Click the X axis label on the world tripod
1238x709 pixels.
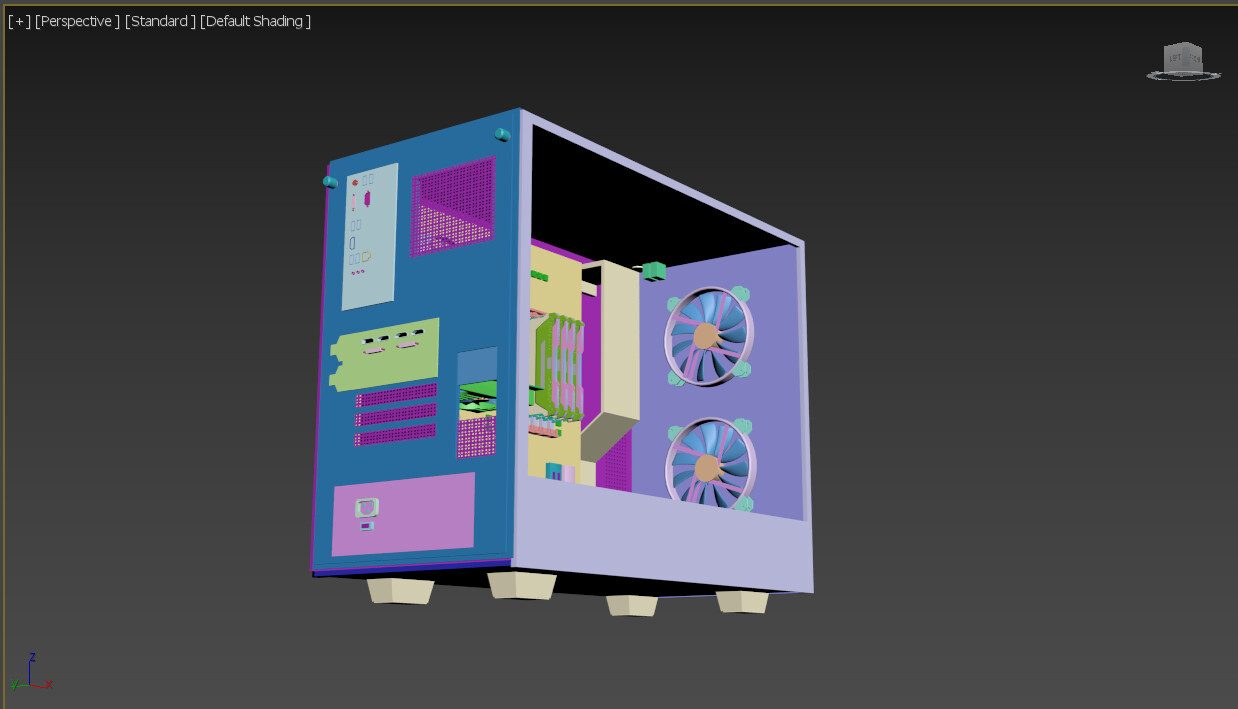49,684
